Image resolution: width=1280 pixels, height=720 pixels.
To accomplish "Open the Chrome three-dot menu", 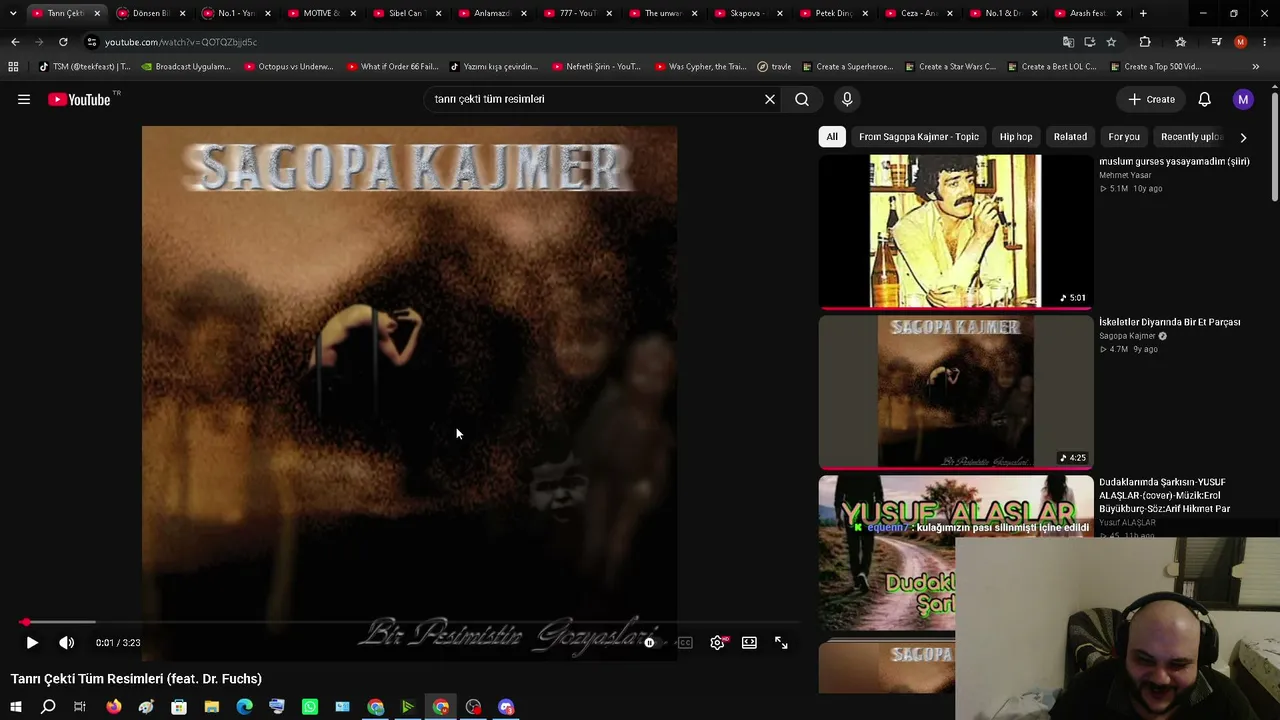I will coord(1265,42).
